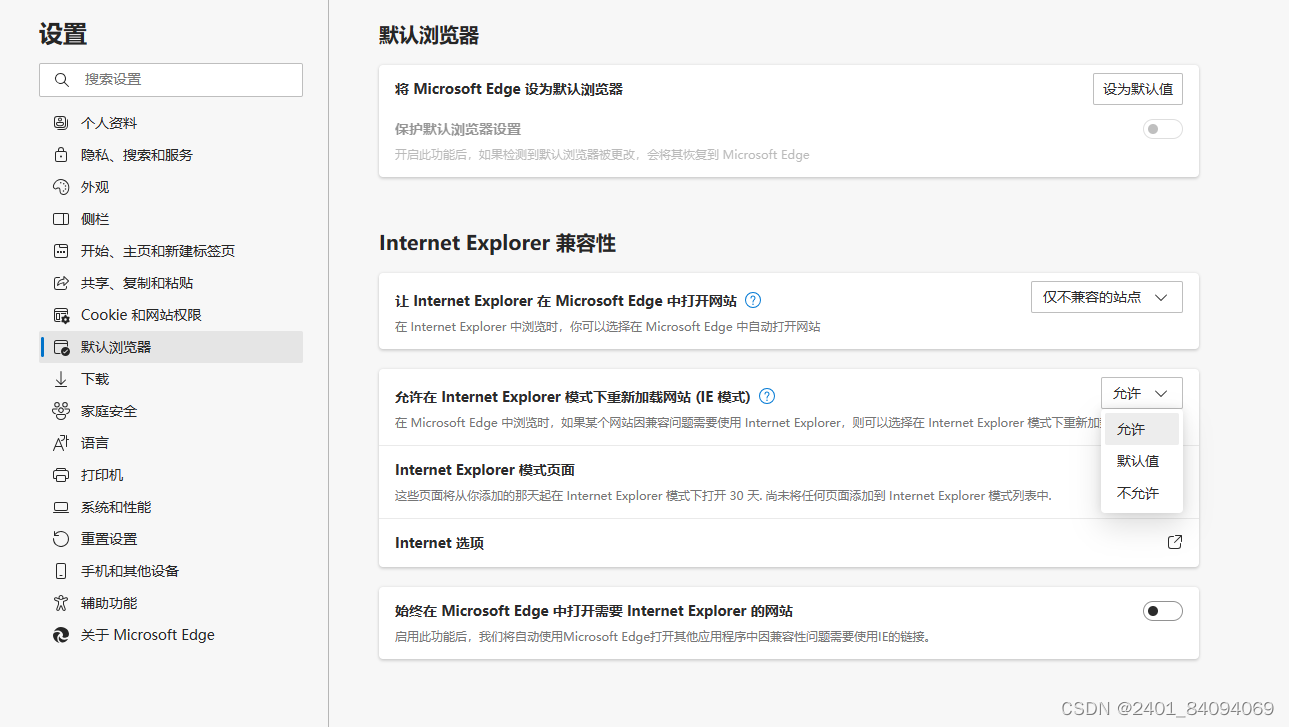
Task: Click the 打印机 printer icon
Action: 61,475
